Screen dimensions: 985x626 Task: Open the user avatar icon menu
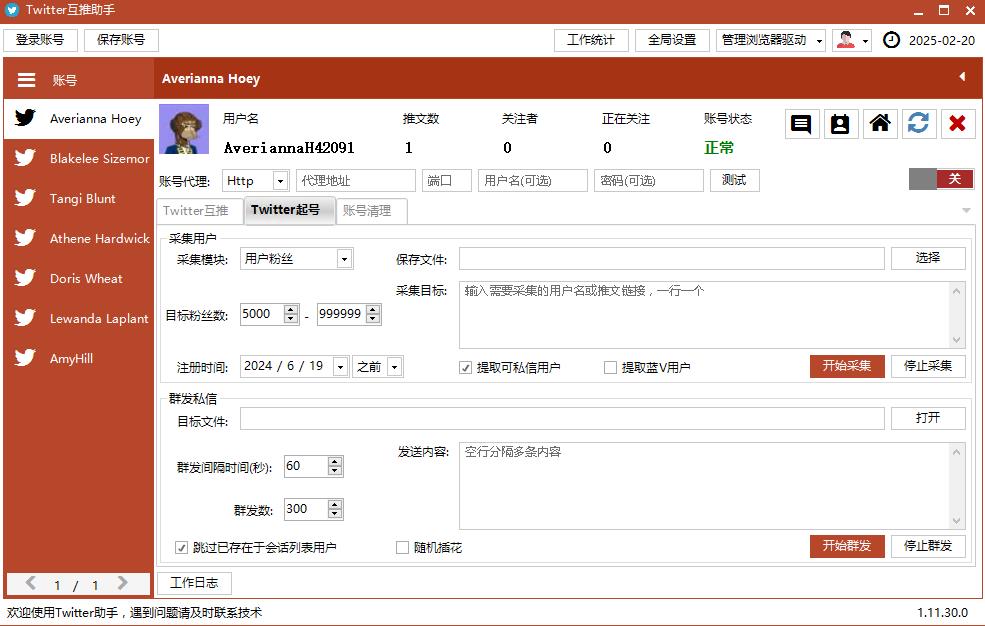click(x=852, y=40)
